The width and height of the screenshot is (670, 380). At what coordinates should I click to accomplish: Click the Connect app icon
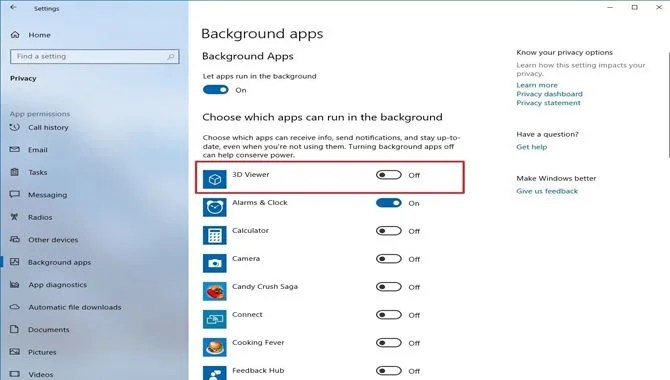[215, 319]
